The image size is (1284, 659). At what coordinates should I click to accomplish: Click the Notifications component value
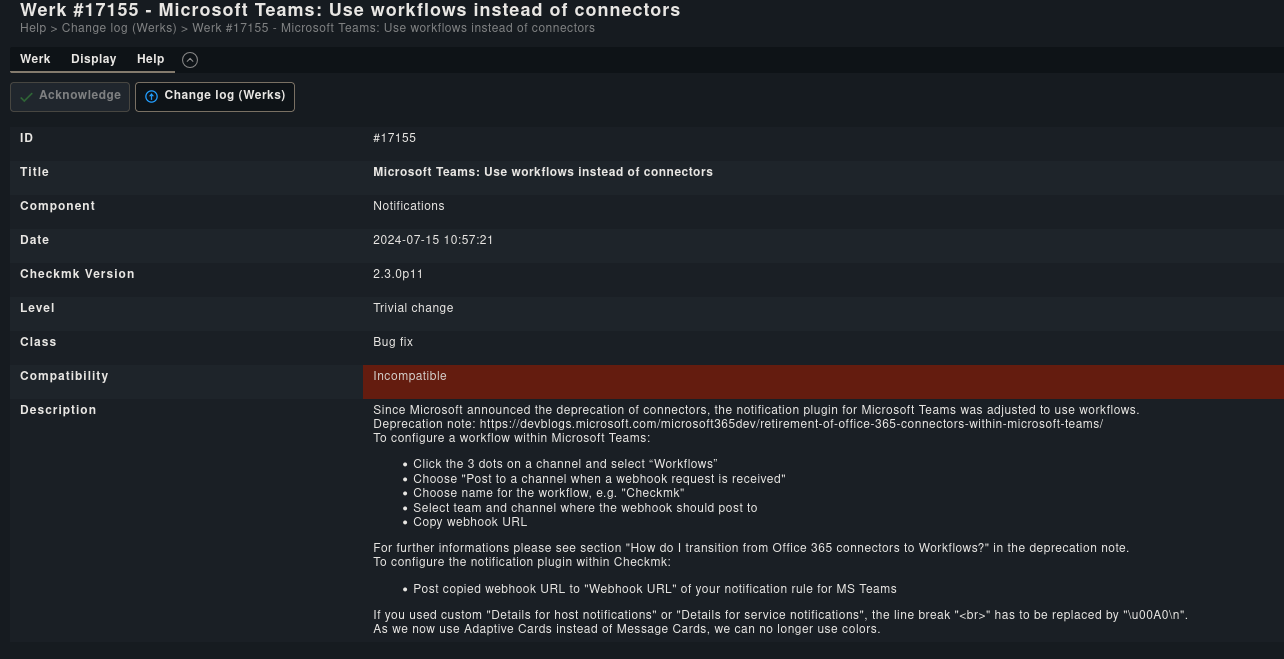[408, 206]
